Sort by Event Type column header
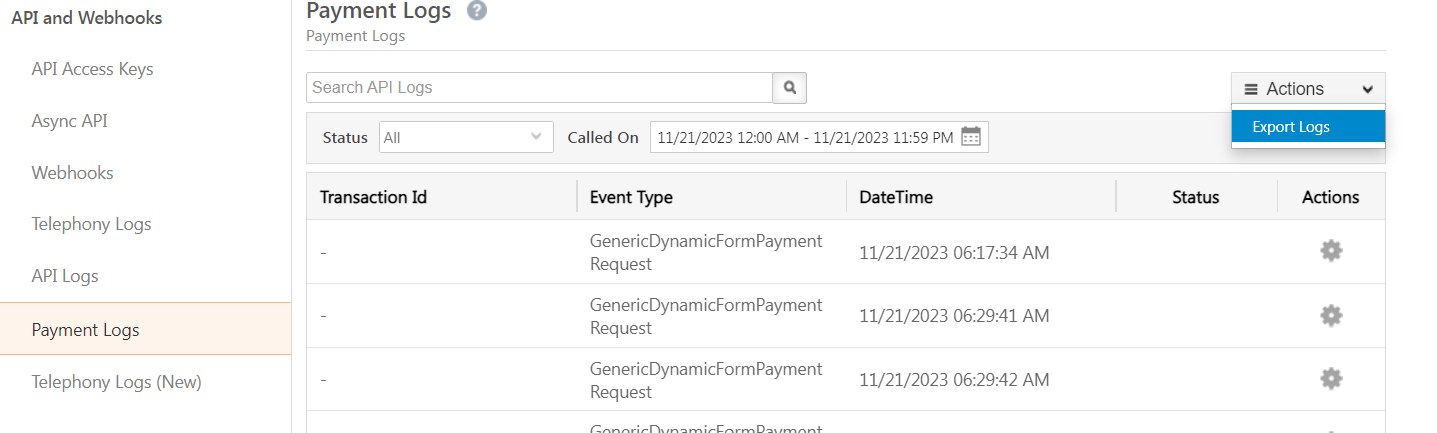Screen dimensions: 1437x433 (x=631, y=197)
